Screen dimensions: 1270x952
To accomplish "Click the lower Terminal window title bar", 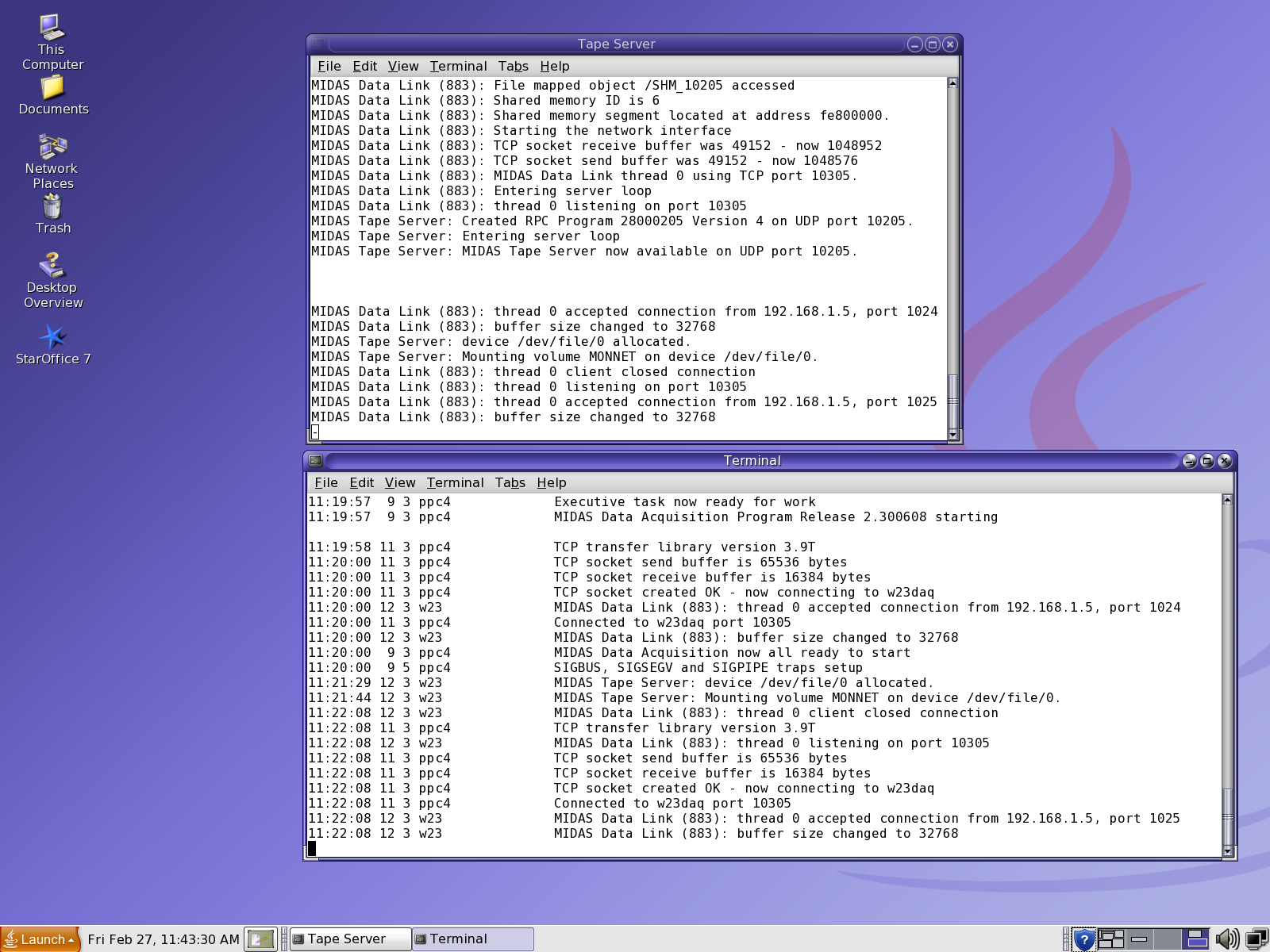I will (752, 460).
